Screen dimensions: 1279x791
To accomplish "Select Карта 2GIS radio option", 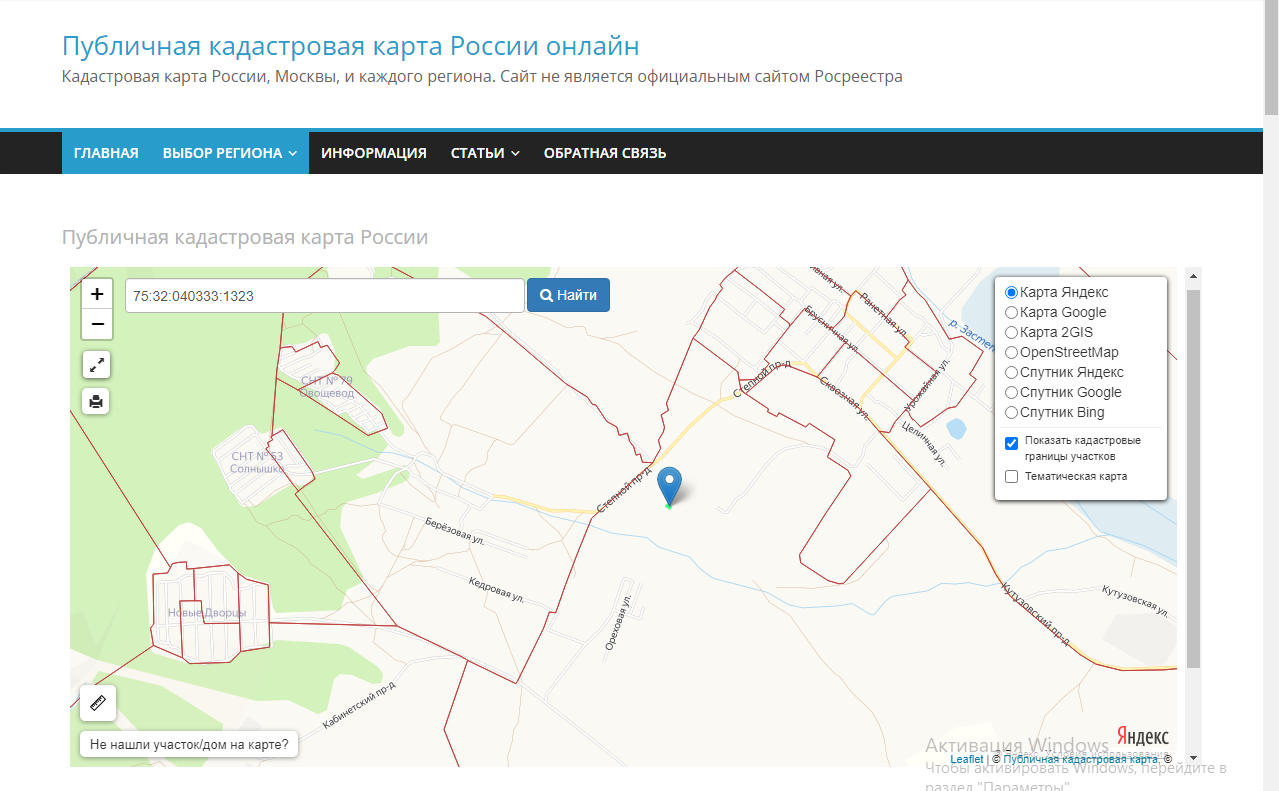I will click(1011, 333).
